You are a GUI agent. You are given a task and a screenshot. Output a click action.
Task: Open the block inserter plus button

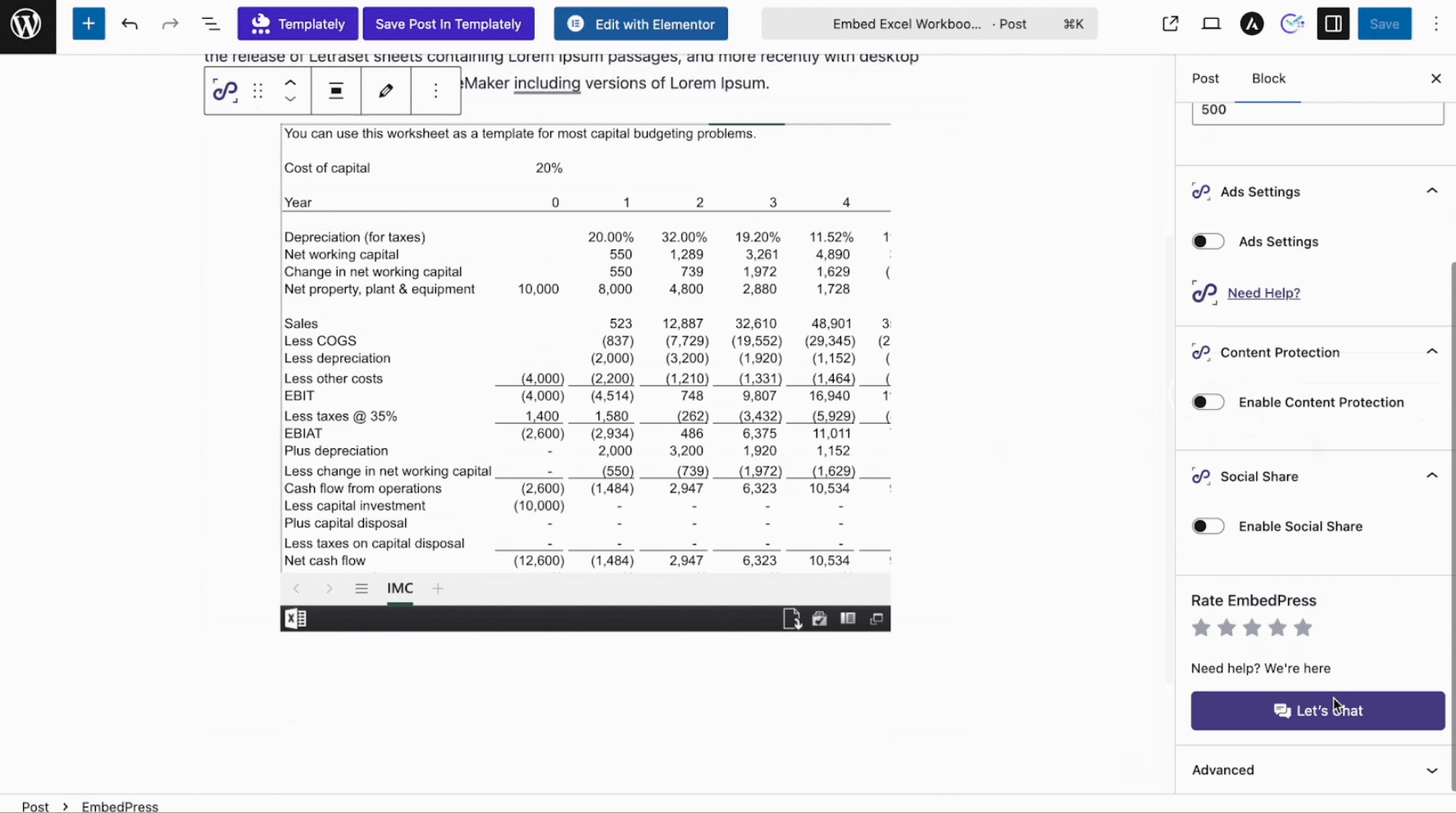[89, 24]
